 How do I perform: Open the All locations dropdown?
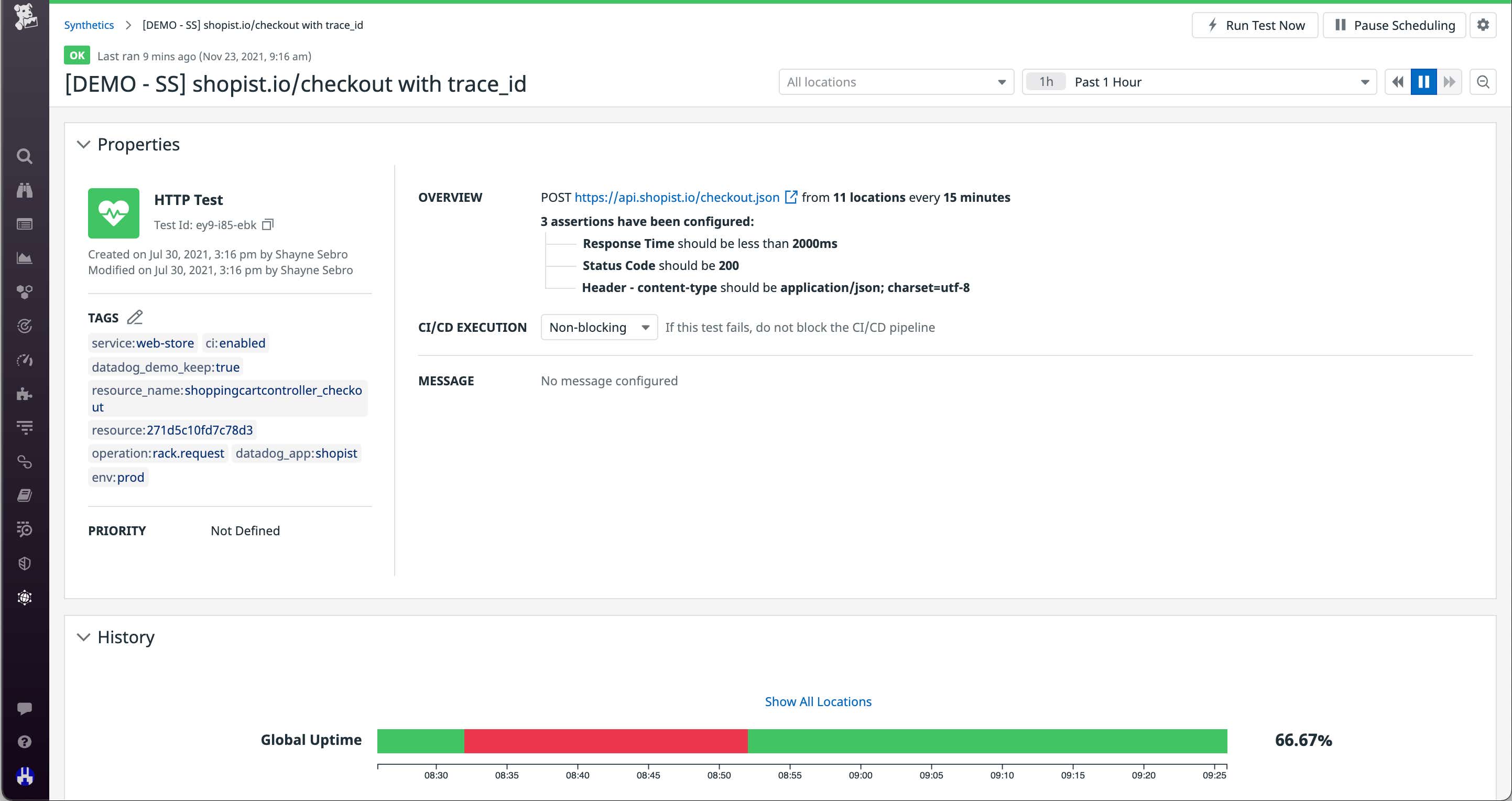coord(896,82)
